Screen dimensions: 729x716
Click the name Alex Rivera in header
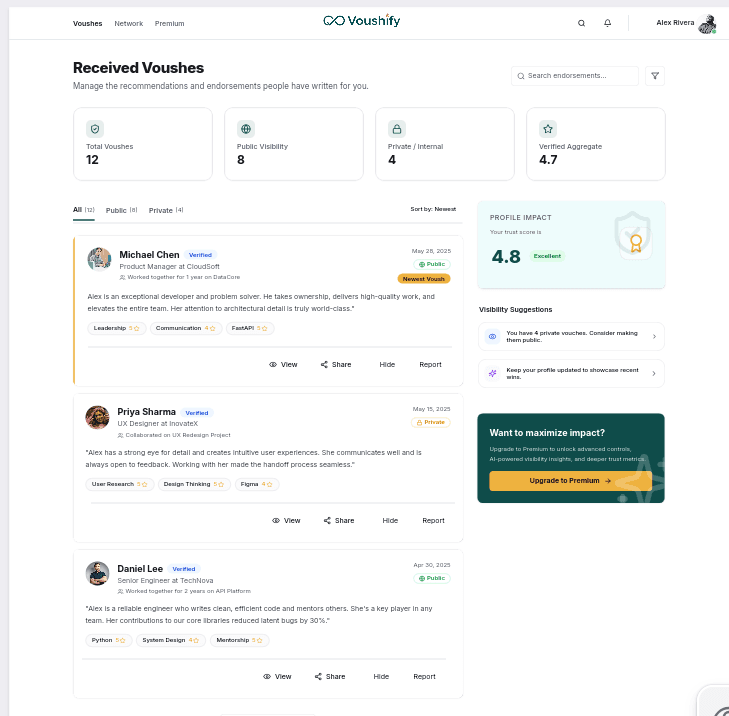(x=675, y=22)
